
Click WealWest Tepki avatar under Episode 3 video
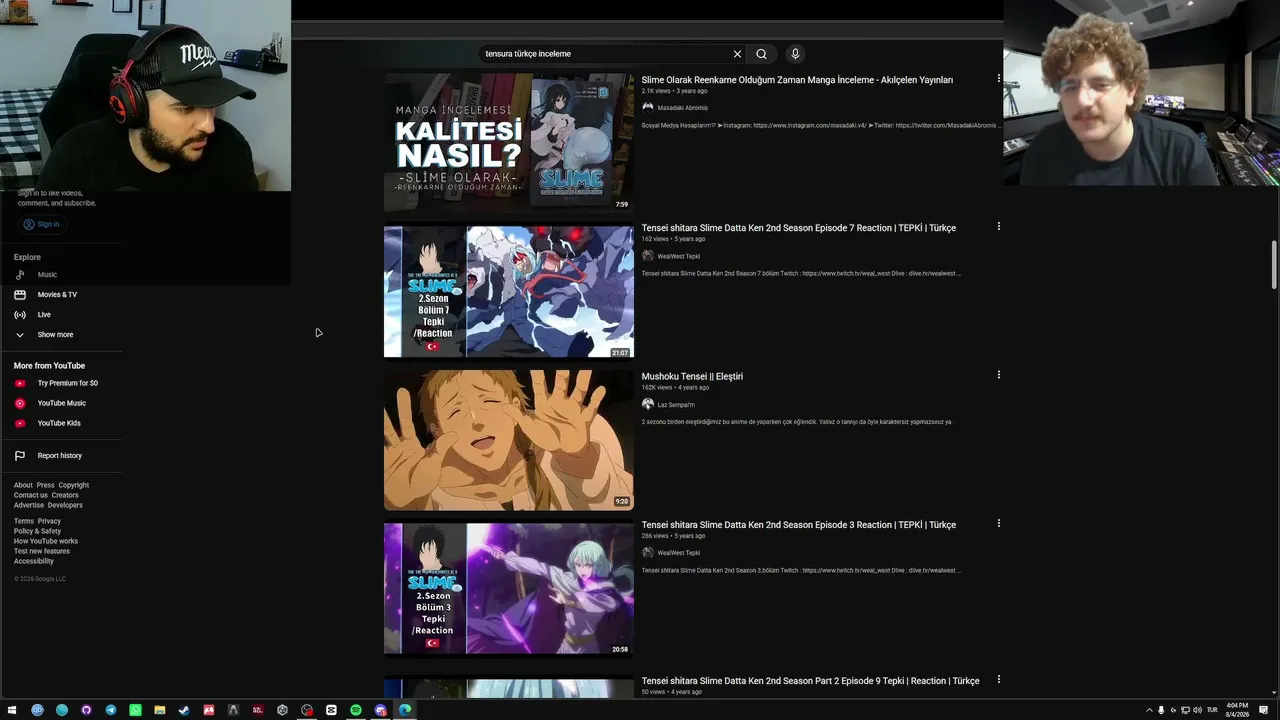click(x=648, y=553)
